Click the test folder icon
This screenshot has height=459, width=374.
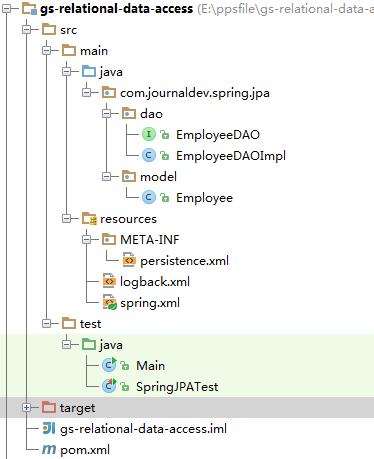(69, 324)
